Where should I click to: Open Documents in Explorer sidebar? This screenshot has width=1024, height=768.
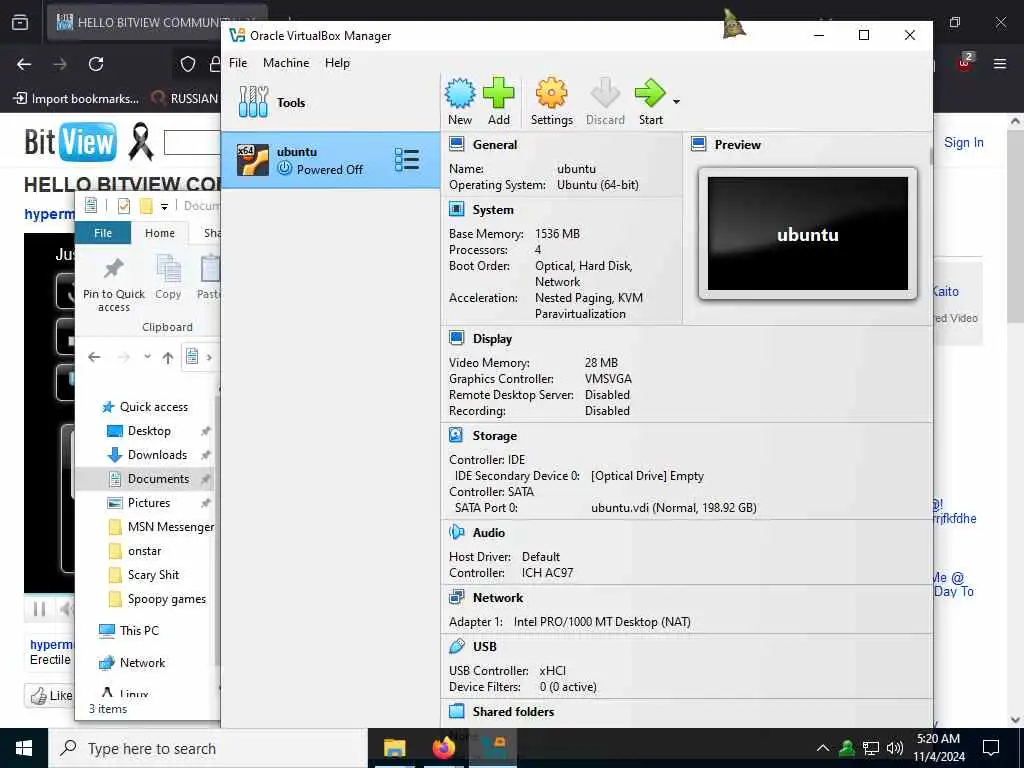158,479
